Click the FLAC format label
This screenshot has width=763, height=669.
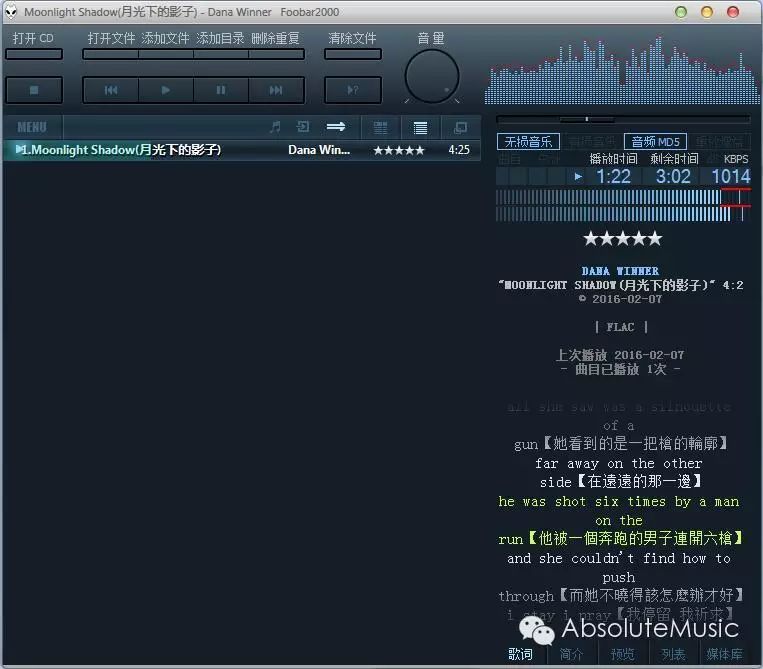(x=620, y=327)
